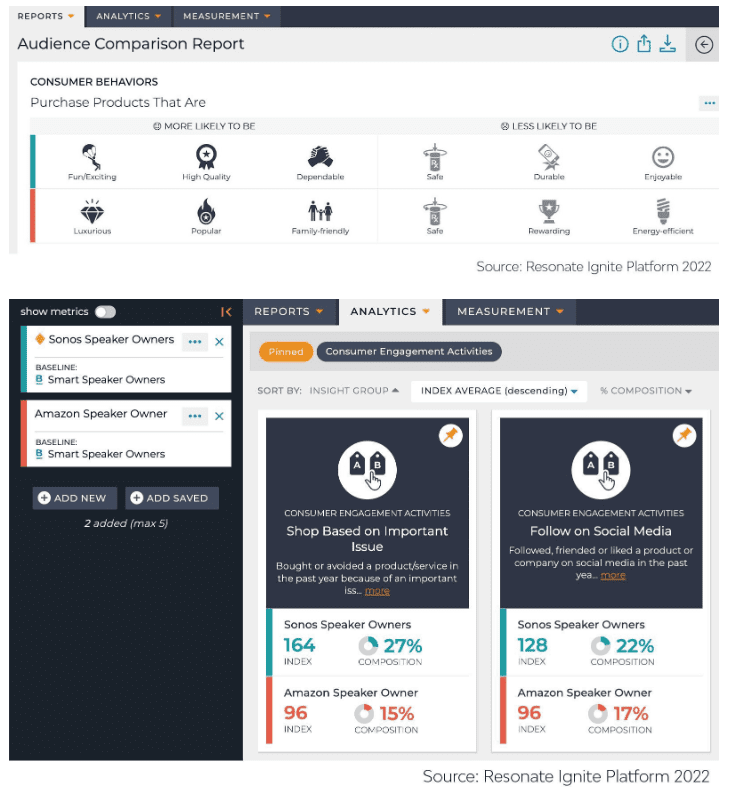Click Smart Speaker Owners baseline under Sonos

click(106, 380)
